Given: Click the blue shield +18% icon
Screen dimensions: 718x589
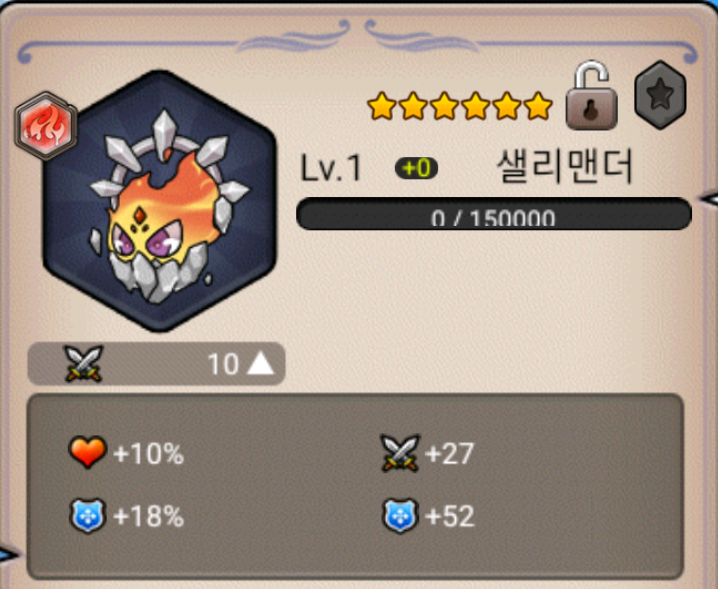Looking at the screenshot, I should click(x=87, y=516).
